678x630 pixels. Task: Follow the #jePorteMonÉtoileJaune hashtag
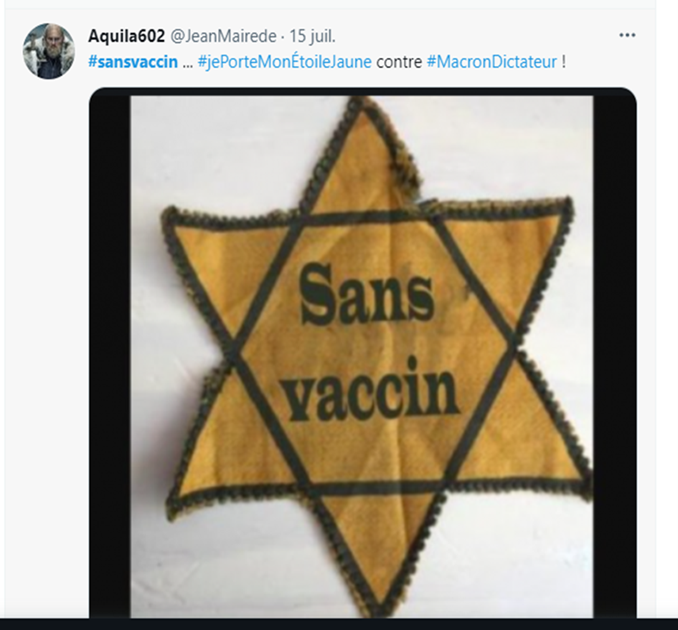(x=285, y=62)
